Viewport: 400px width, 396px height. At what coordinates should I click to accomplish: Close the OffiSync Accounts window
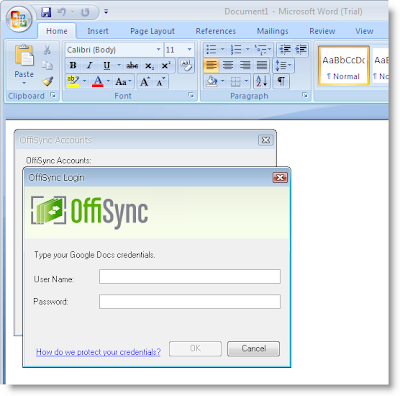click(266, 140)
